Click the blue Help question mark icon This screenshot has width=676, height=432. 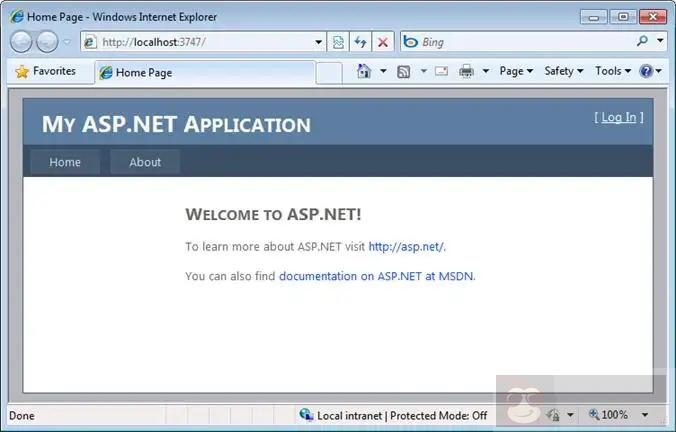(x=646, y=71)
